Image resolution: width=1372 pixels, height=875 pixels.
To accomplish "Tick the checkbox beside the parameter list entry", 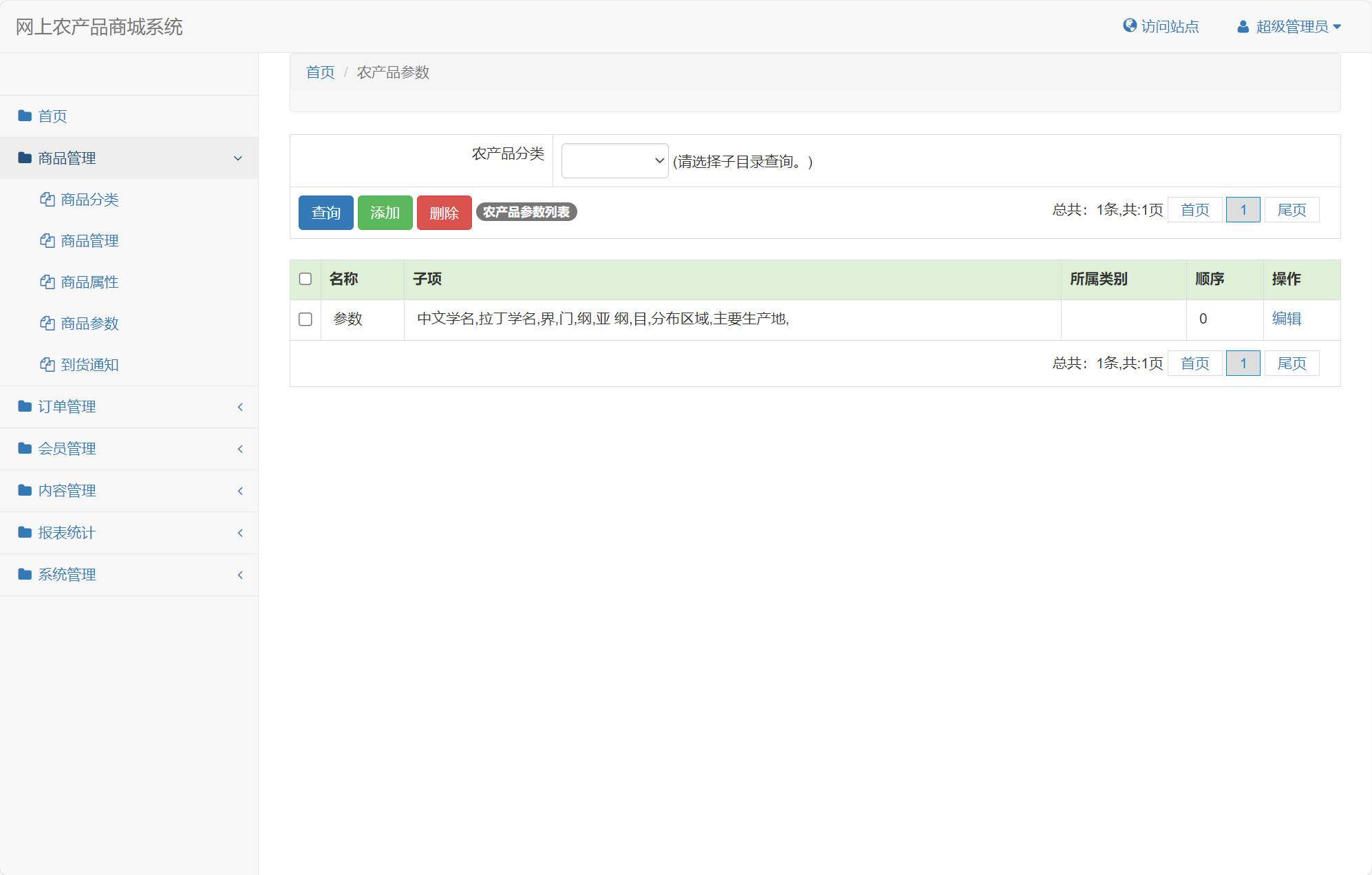I will point(305,319).
